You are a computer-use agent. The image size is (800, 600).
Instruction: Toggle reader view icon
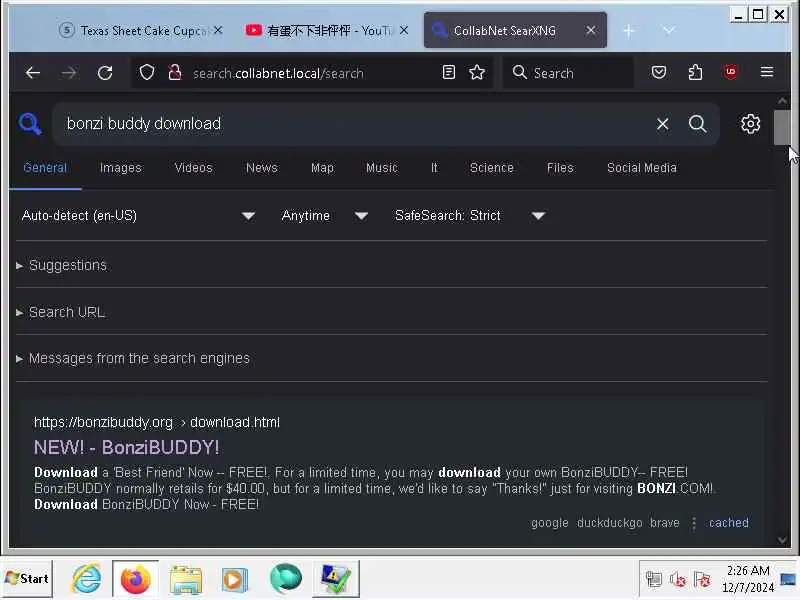click(448, 72)
